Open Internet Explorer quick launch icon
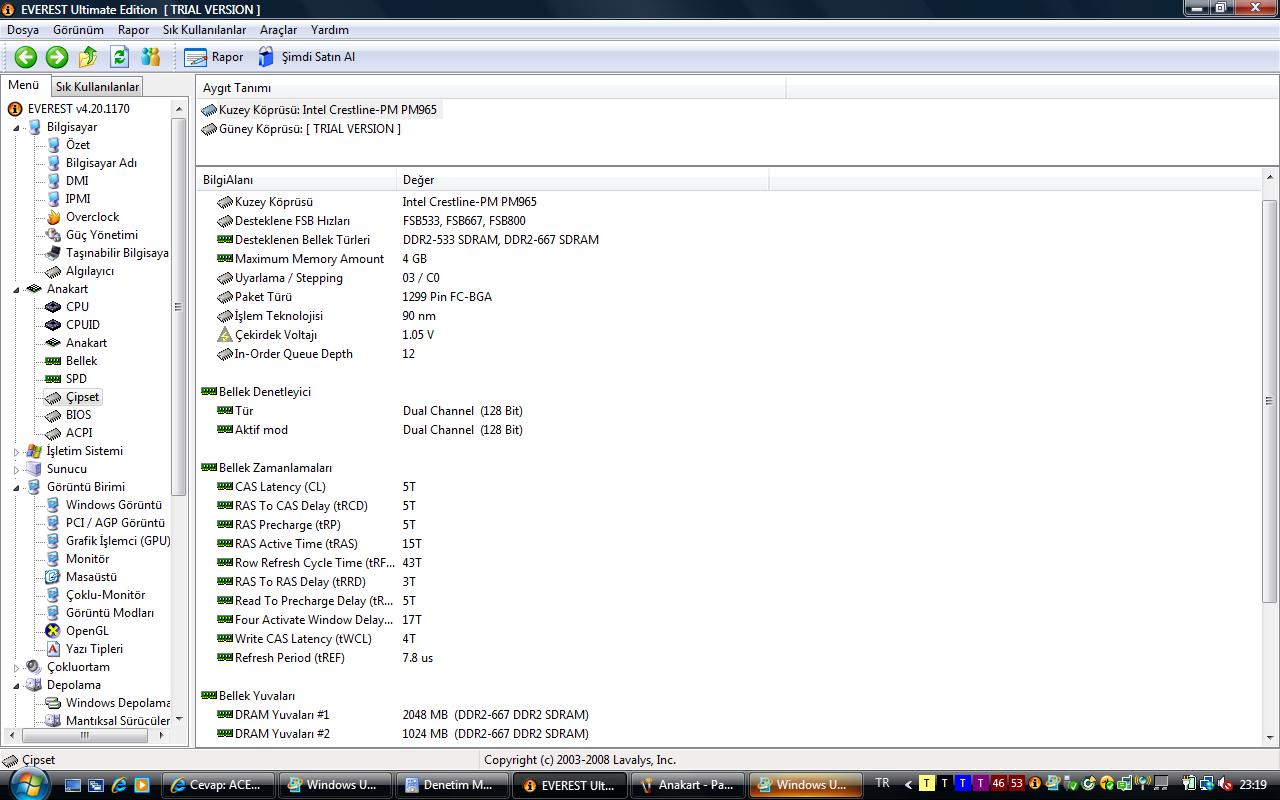Screen dimensions: 1280x800 119,785
